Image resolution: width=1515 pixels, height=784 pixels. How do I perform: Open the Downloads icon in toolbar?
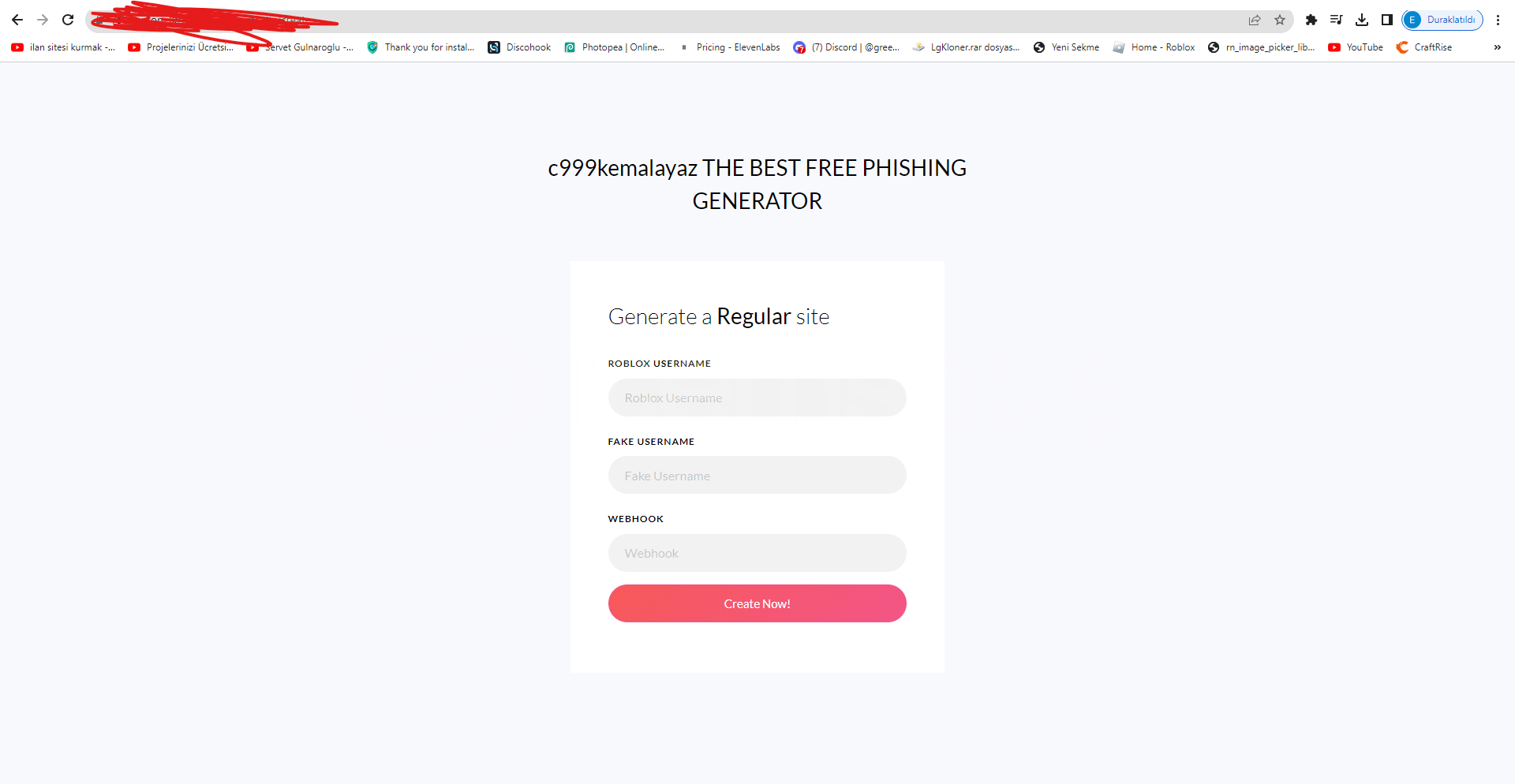coord(1362,20)
